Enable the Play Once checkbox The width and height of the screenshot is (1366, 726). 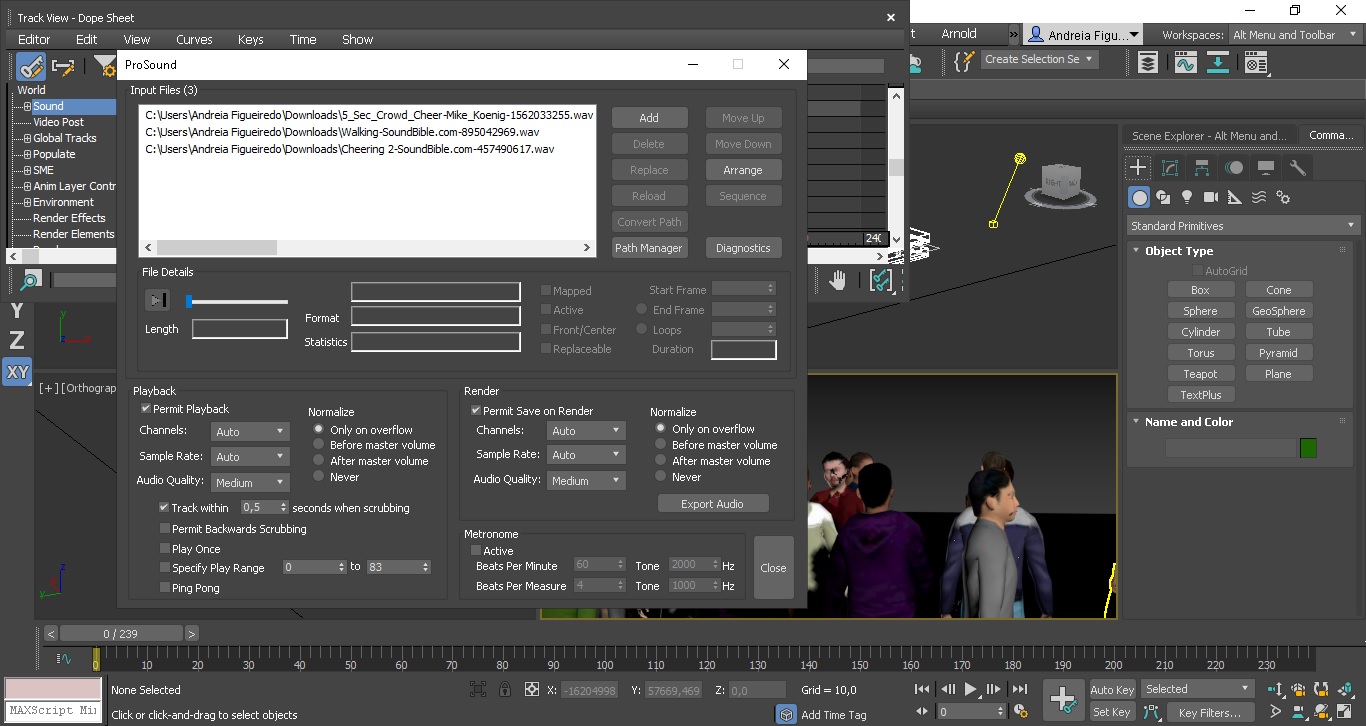click(165, 549)
